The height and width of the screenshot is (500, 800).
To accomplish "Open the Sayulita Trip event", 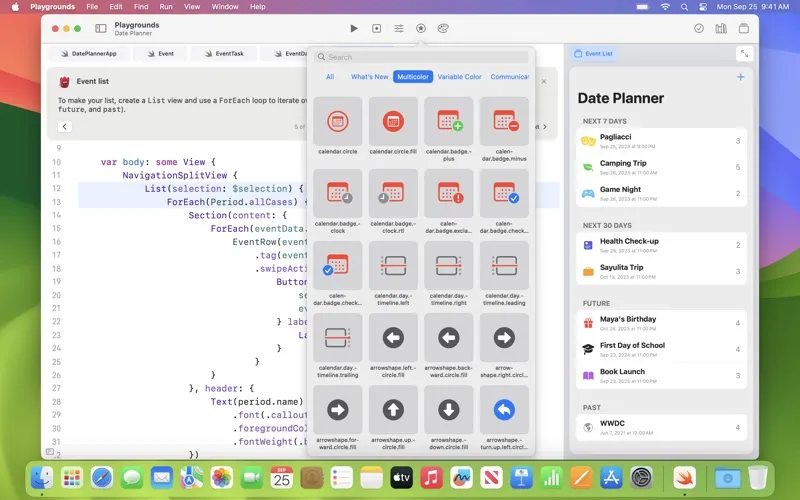I will point(661,271).
